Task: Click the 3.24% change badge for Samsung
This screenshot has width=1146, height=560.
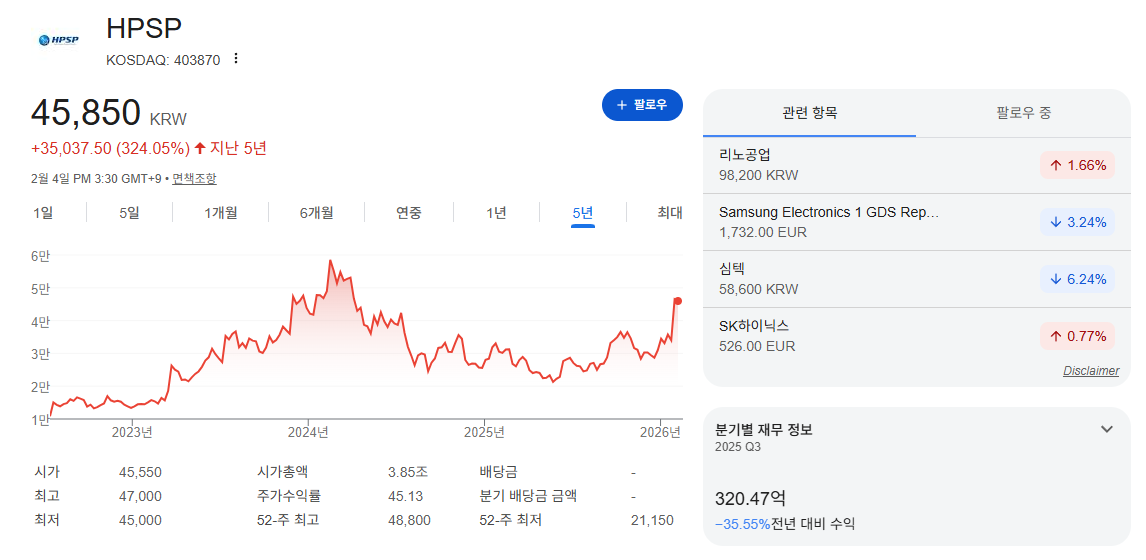Action: click(x=1077, y=222)
